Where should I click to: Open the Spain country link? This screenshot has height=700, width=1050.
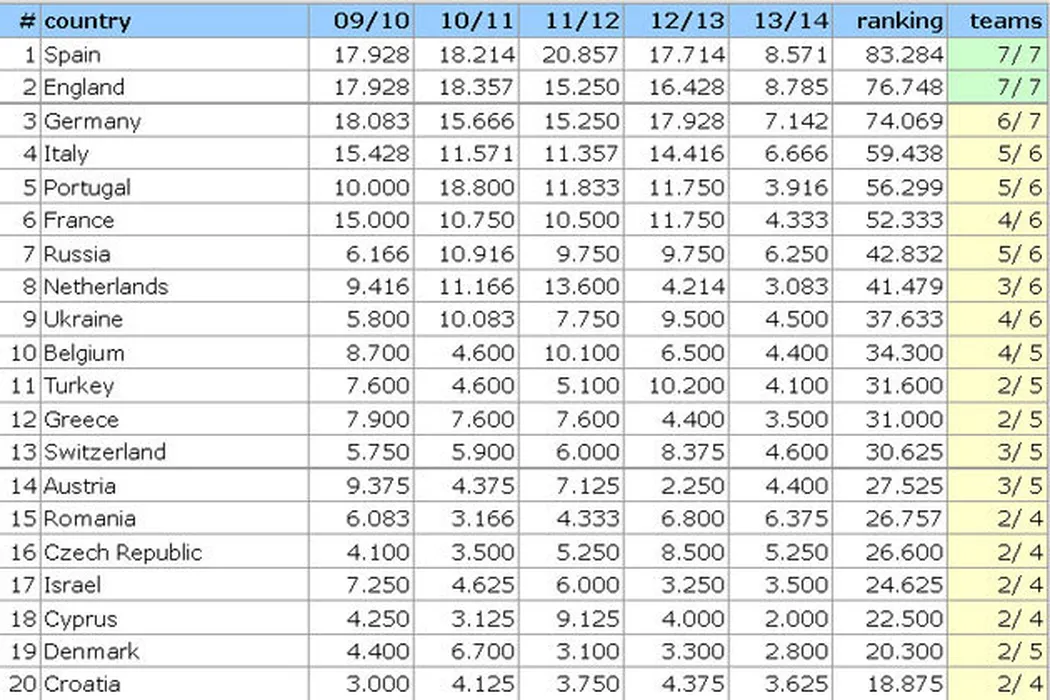click(x=72, y=54)
